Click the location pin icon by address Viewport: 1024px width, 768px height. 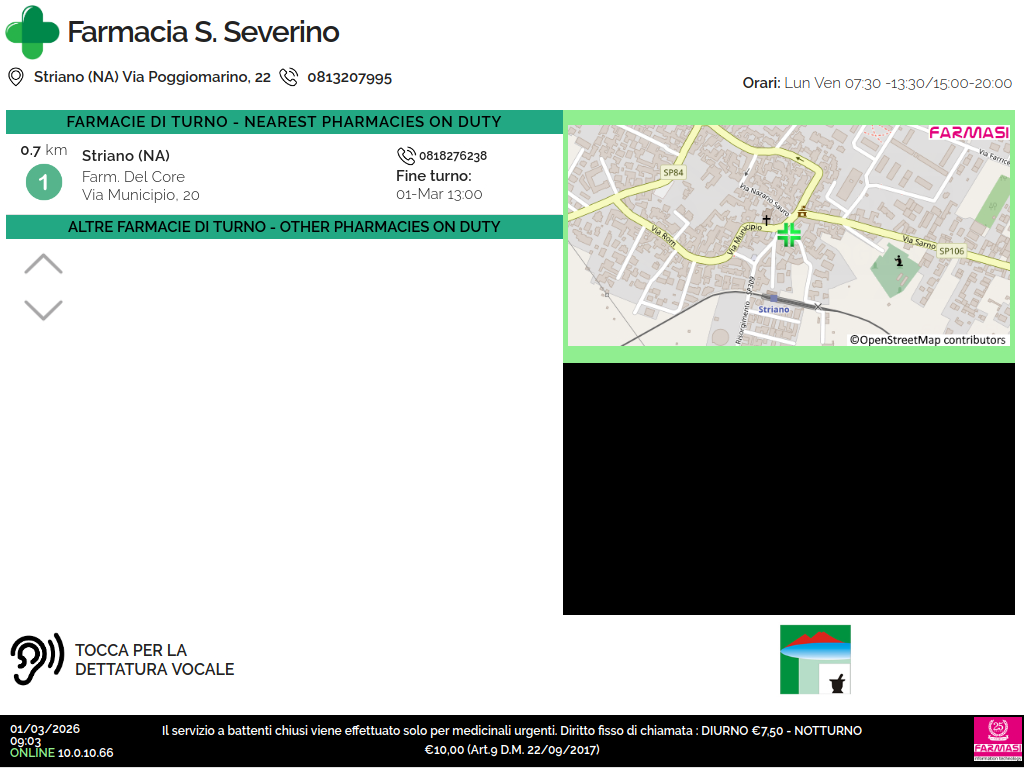point(16,77)
